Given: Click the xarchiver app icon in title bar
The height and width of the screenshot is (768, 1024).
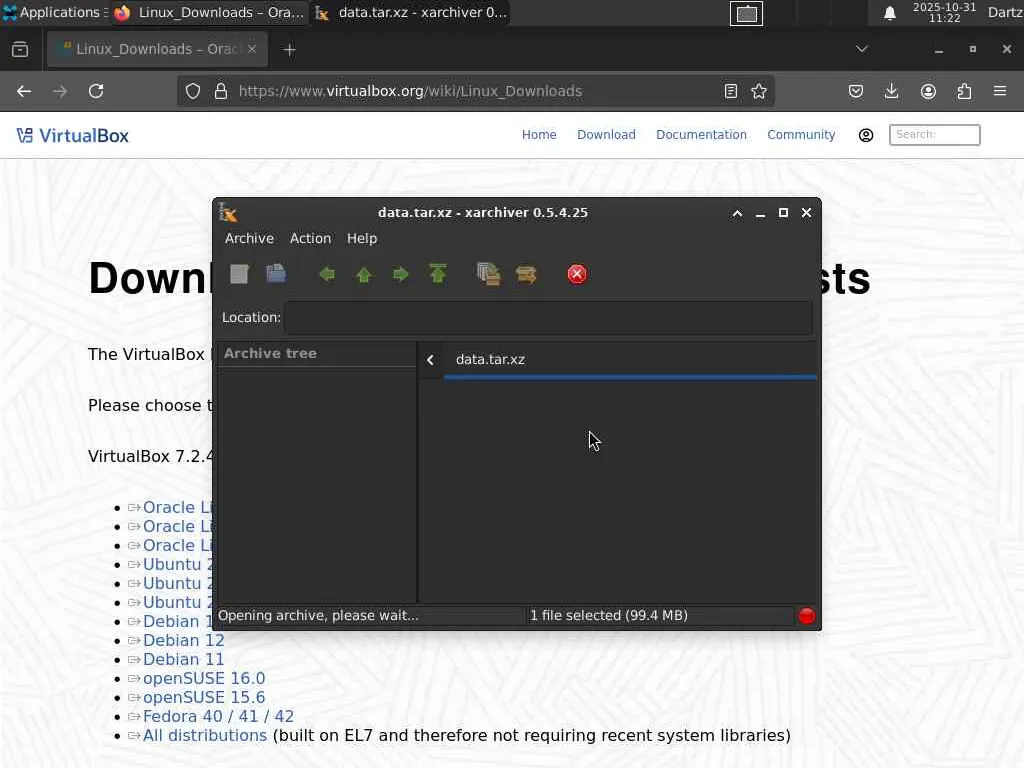Looking at the screenshot, I should [x=228, y=212].
